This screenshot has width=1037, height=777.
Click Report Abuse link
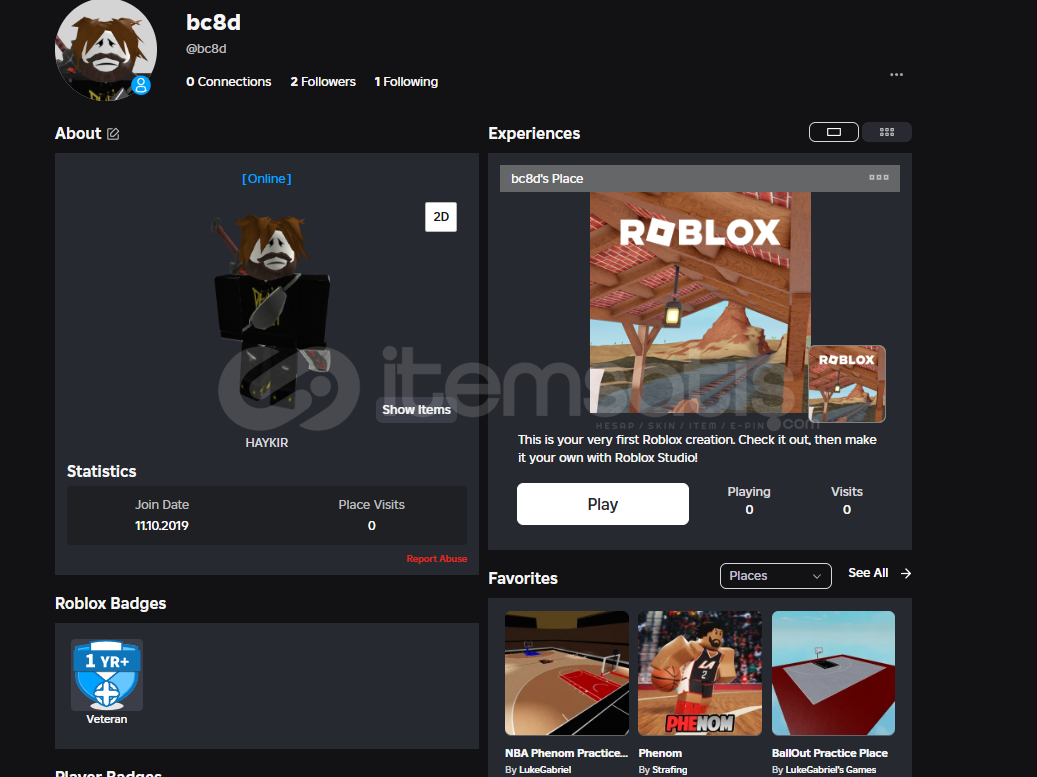click(436, 559)
